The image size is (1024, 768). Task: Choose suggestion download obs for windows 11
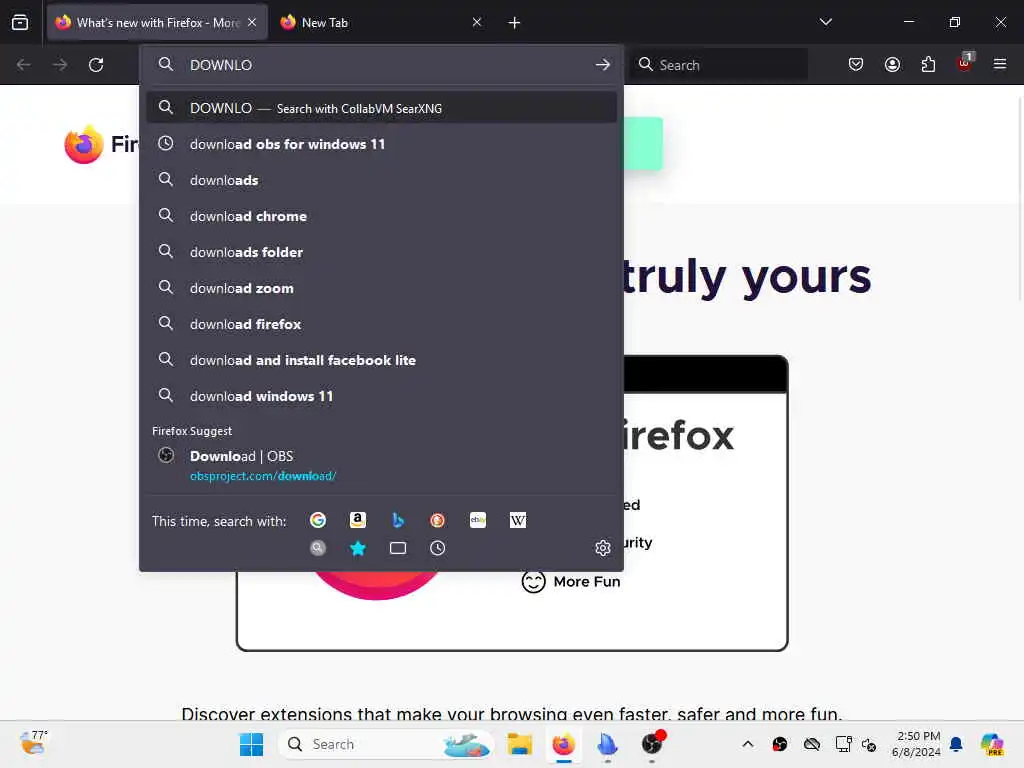point(381,144)
